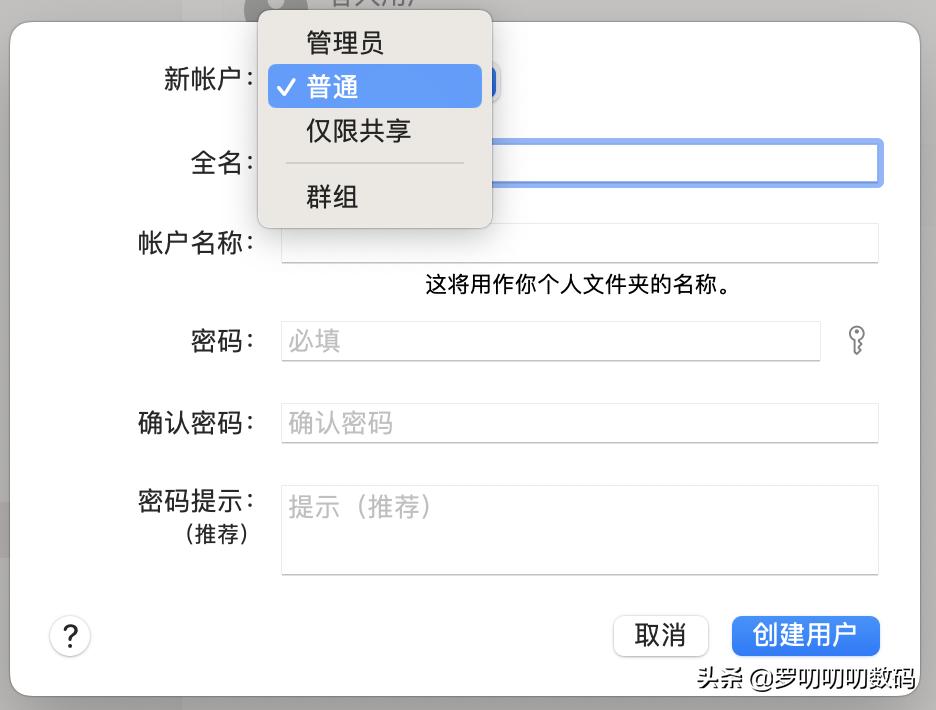This screenshot has height=710, width=936.
Task: Click the 密码提示 hint text area
Action: (580, 530)
